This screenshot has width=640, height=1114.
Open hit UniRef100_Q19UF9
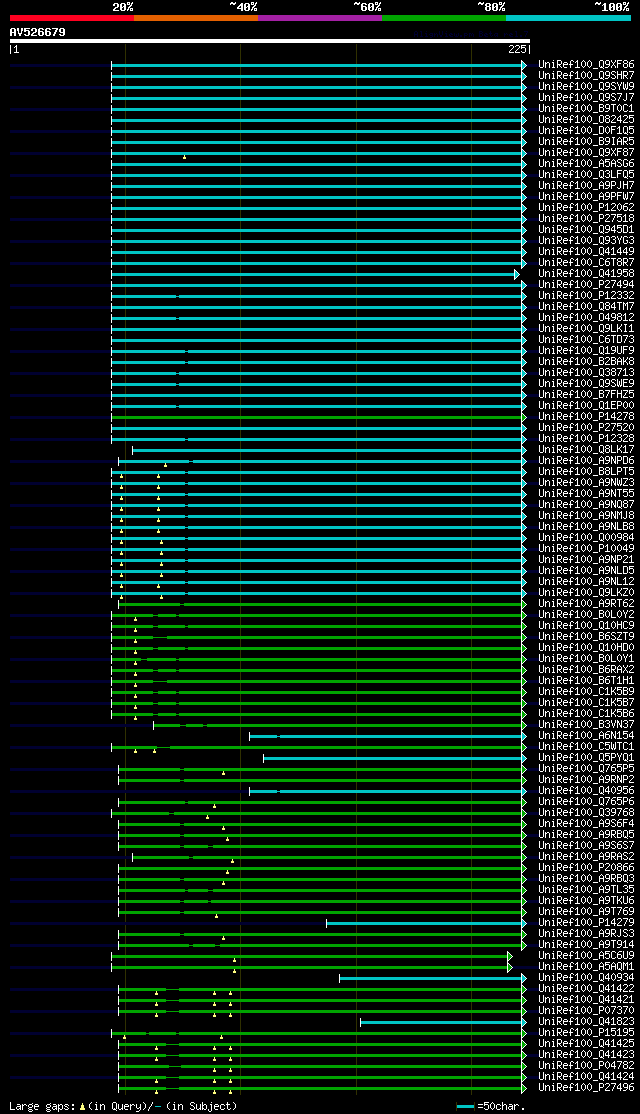[586, 351]
